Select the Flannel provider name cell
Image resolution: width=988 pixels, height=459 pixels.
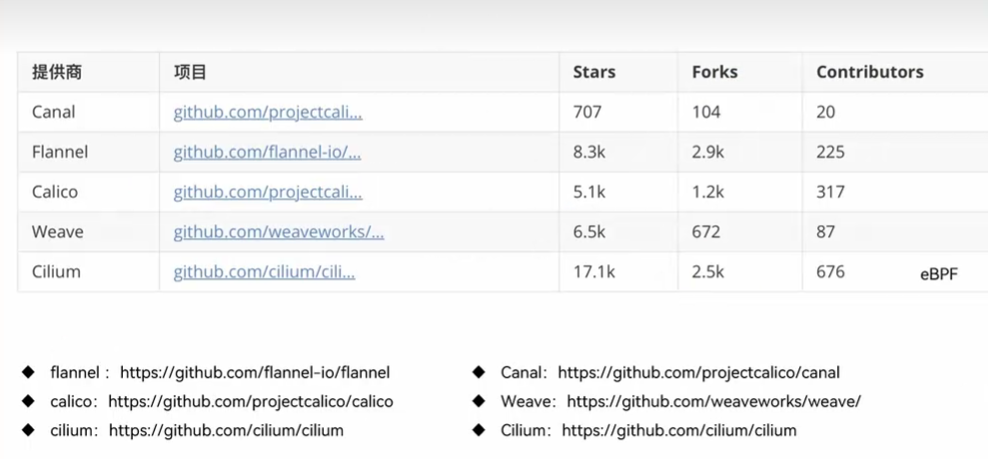[x=60, y=152]
